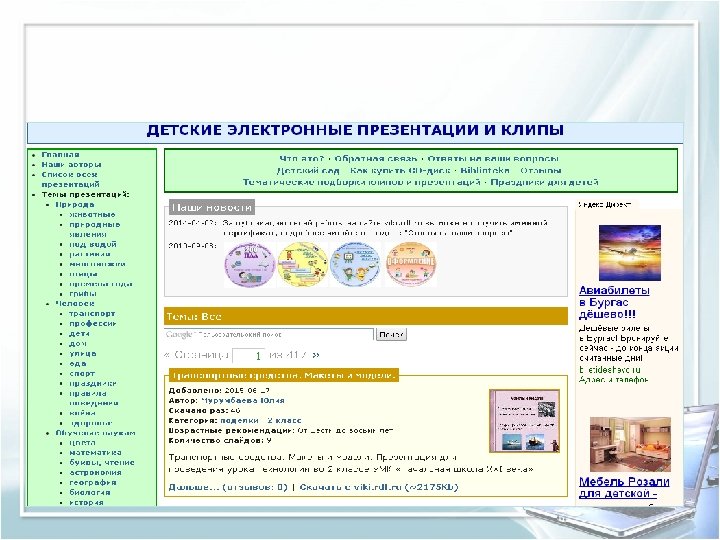Open Праздники для детей link
Screen dimensions: 720x540
[544, 182]
